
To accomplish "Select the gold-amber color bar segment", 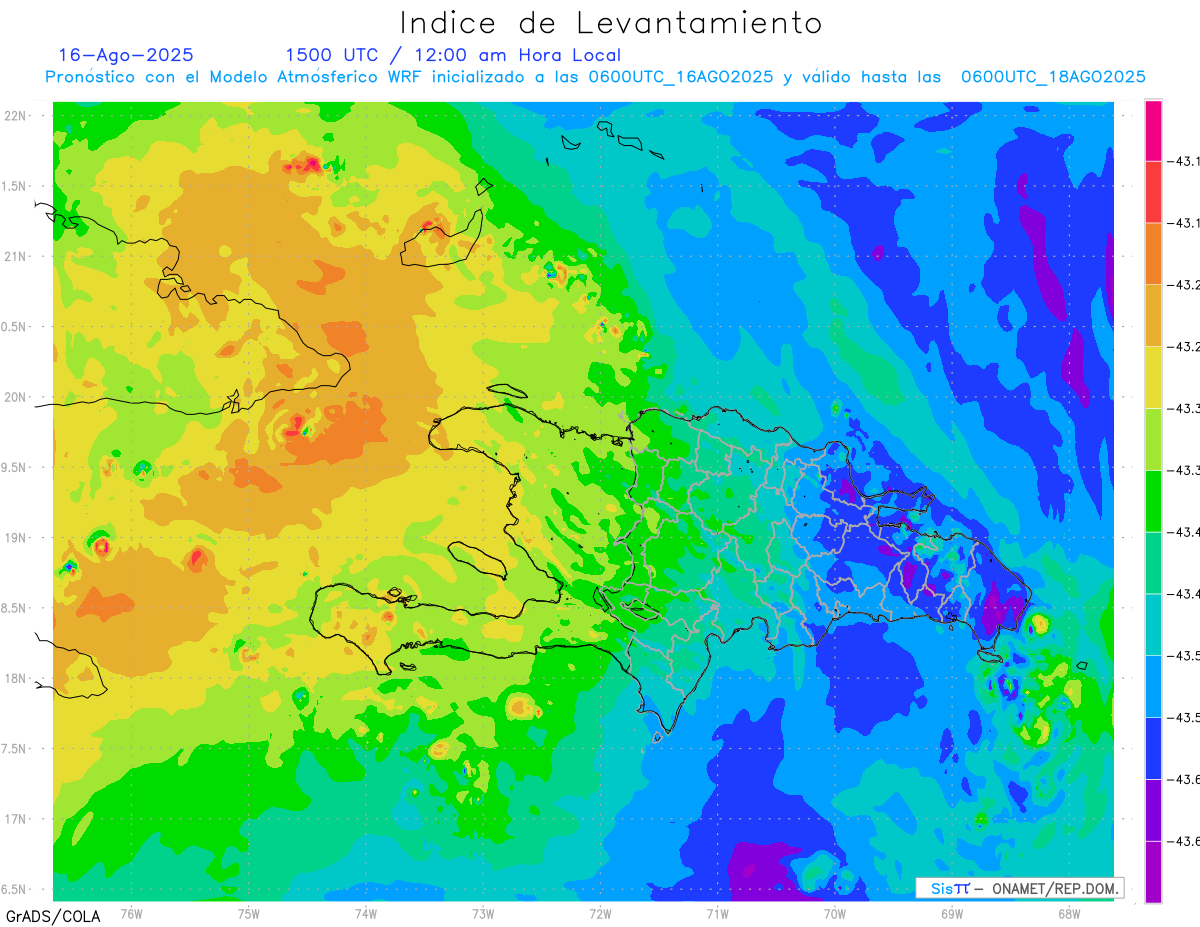I will click(x=1153, y=316).
